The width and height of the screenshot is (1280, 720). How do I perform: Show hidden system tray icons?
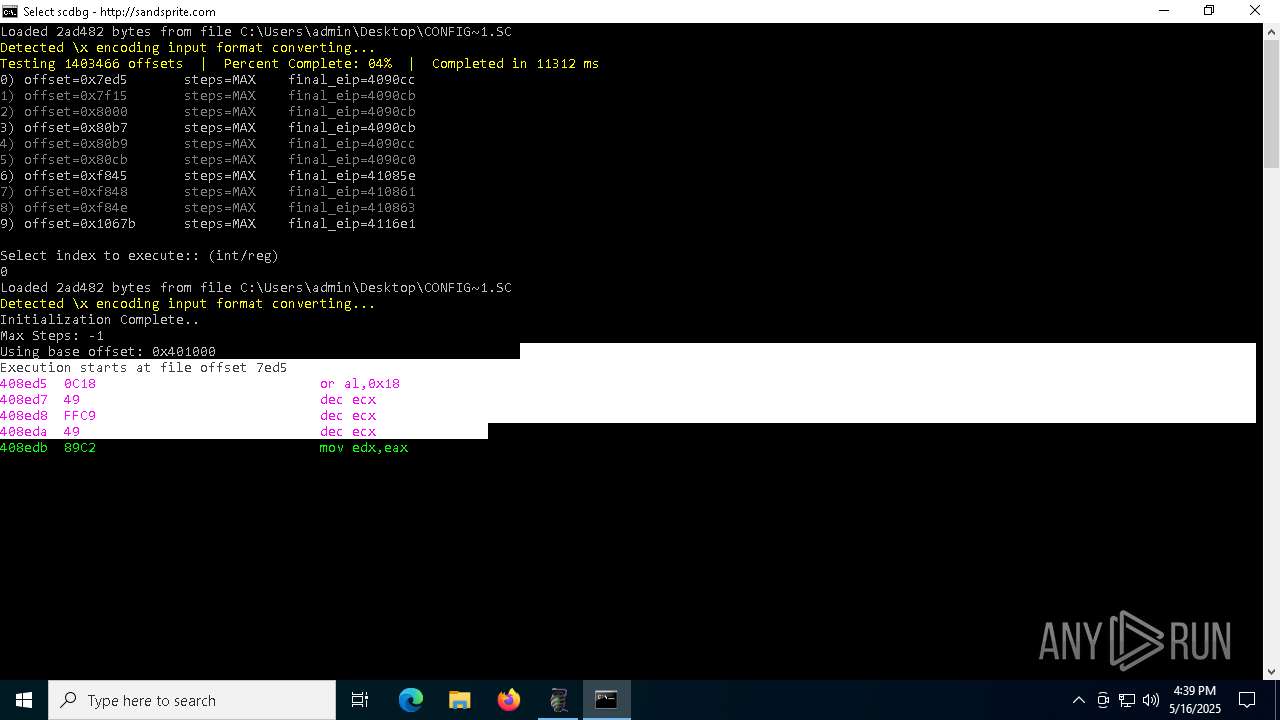click(1078, 700)
